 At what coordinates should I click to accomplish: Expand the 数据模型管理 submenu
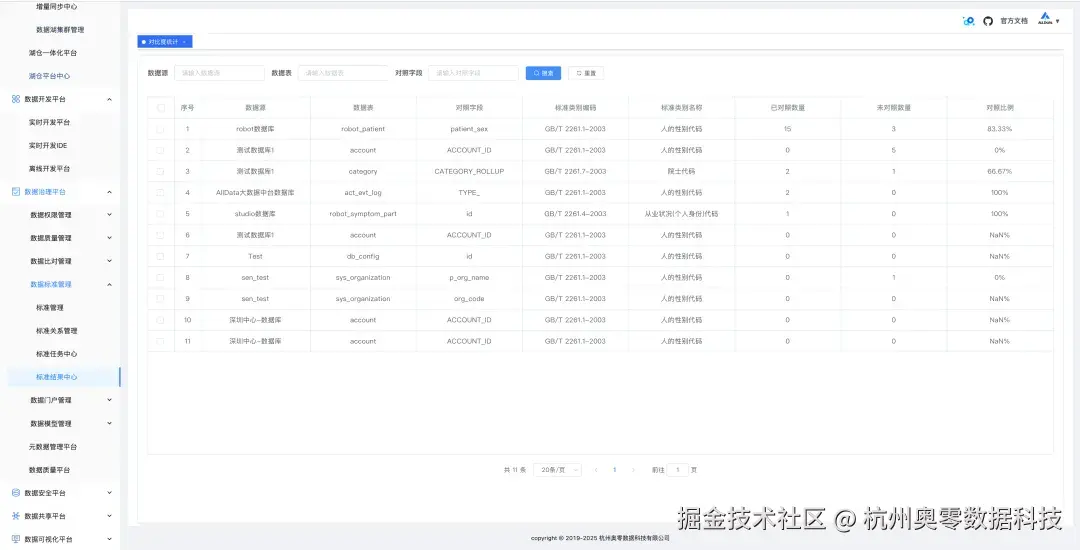110,423
